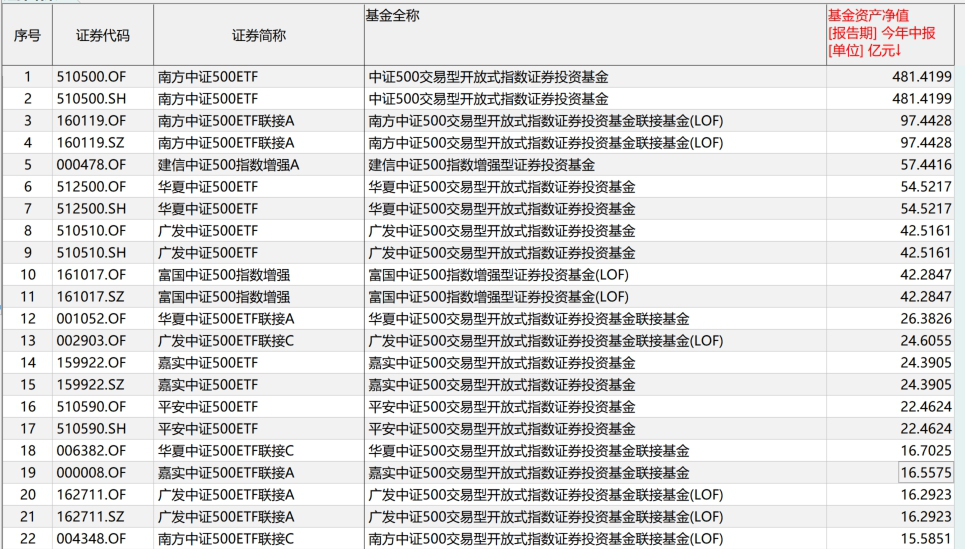Click row number 13
The height and width of the screenshot is (550, 966).
pyautogui.click(x=27, y=341)
